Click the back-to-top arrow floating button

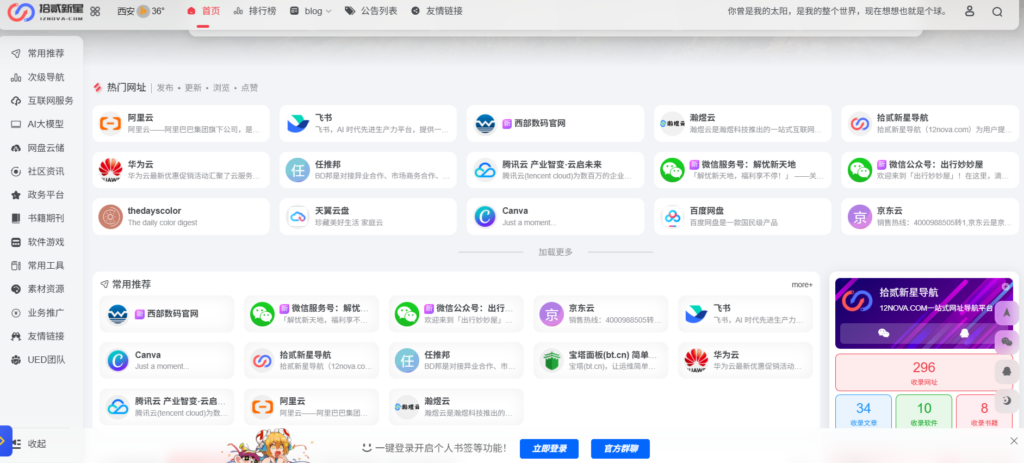pos(1006,313)
